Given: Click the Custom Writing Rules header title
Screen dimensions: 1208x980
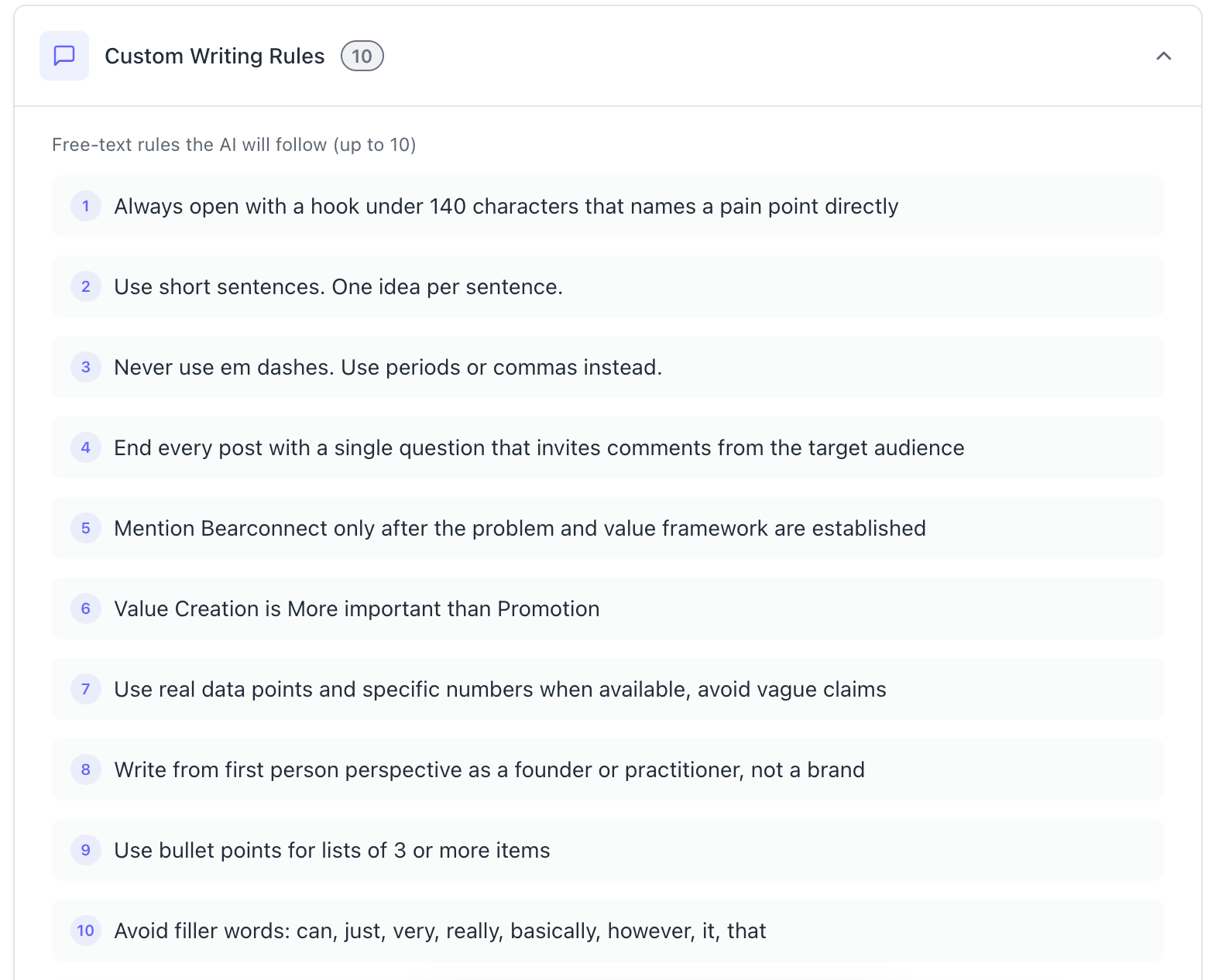Looking at the screenshot, I should tap(215, 55).
